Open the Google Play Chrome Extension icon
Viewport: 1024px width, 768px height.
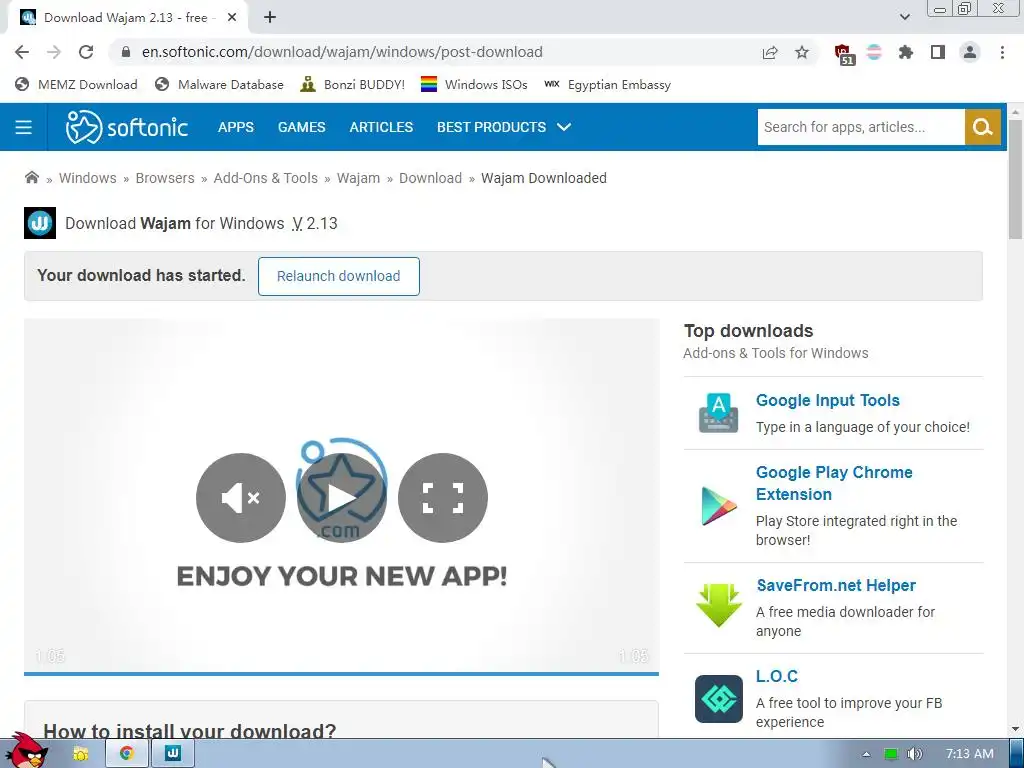coord(718,505)
